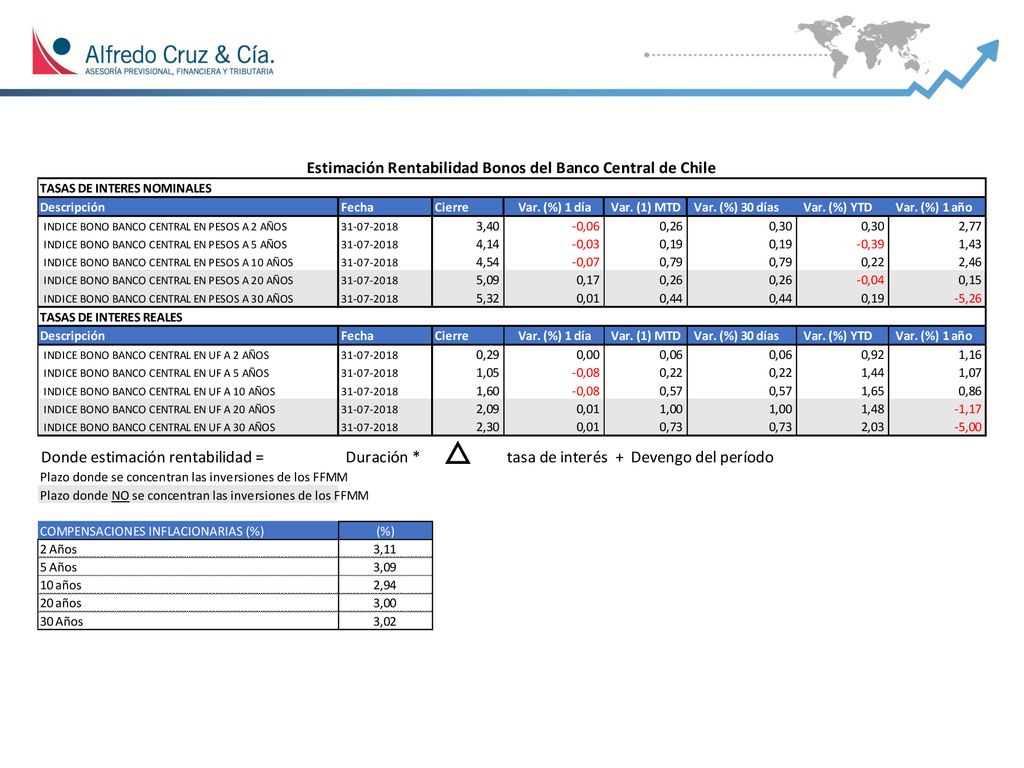This screenshot has width=1024, height=768.
Task: Click the compensation value 3,02
Action: pyautogui.click(x=385, y=621)
